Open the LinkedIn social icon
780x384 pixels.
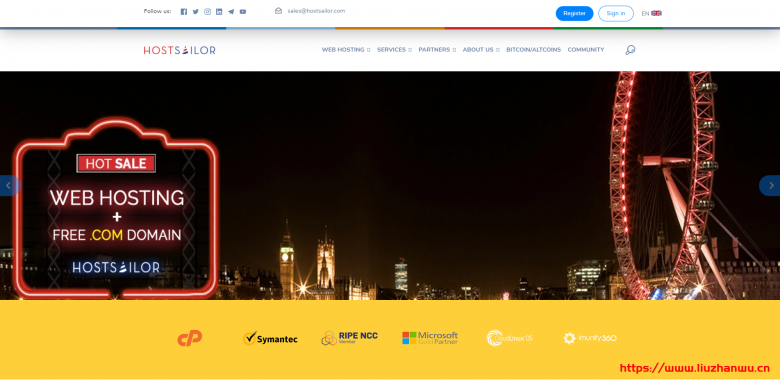219,11
